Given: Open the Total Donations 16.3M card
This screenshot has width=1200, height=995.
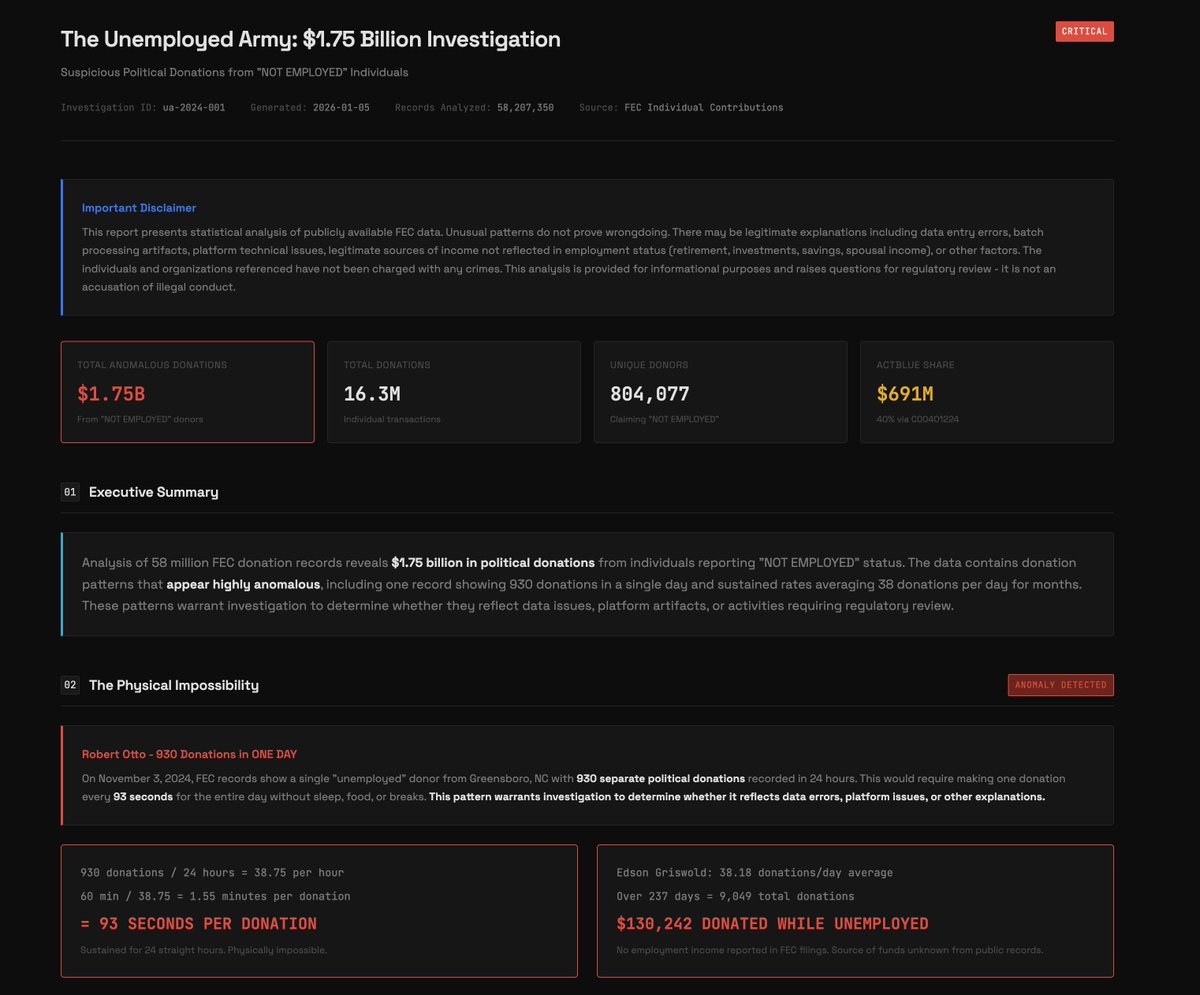Looking at the screenshot, I should 454,392.
